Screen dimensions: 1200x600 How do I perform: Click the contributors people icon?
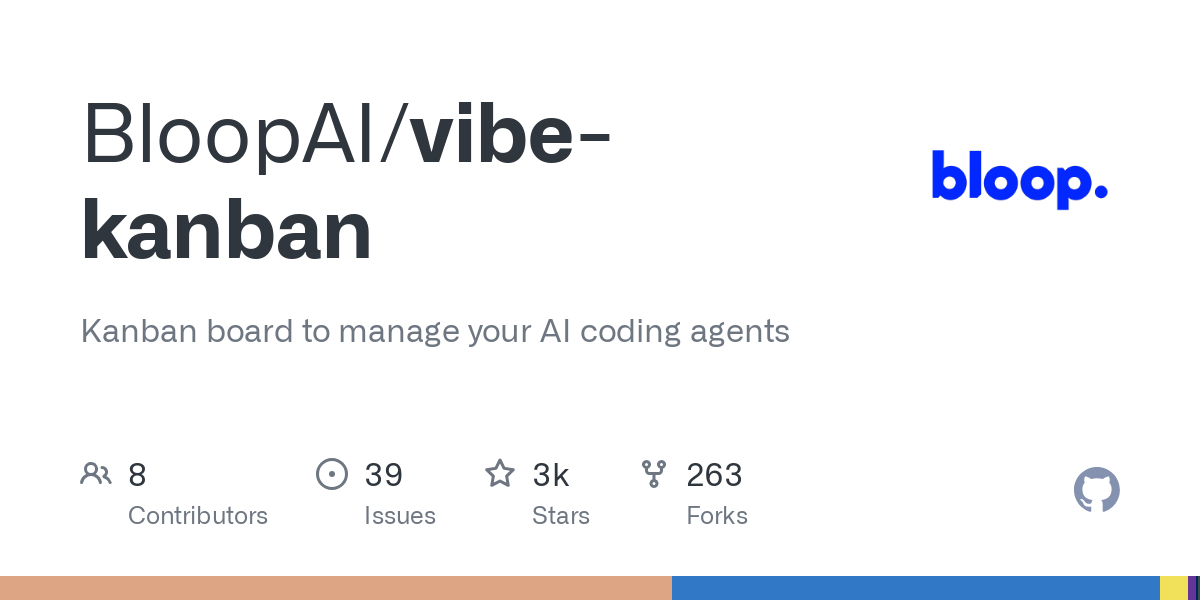(96, 474)
